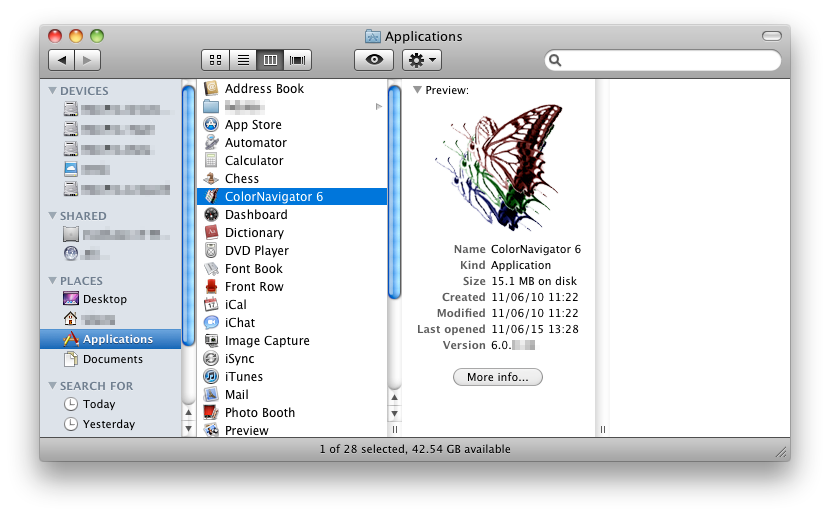Click the '15.1 MB on disk' size value

534,281
